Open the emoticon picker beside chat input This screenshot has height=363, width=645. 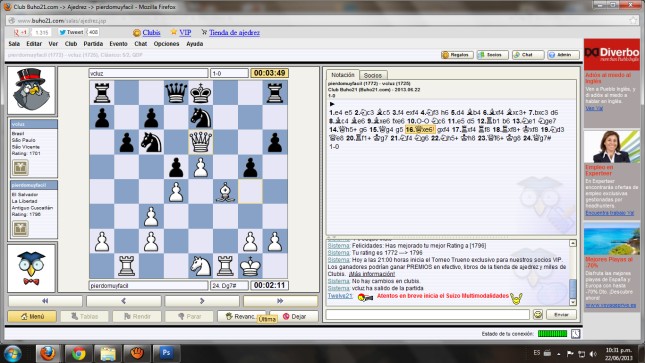[x=538, y=315]
